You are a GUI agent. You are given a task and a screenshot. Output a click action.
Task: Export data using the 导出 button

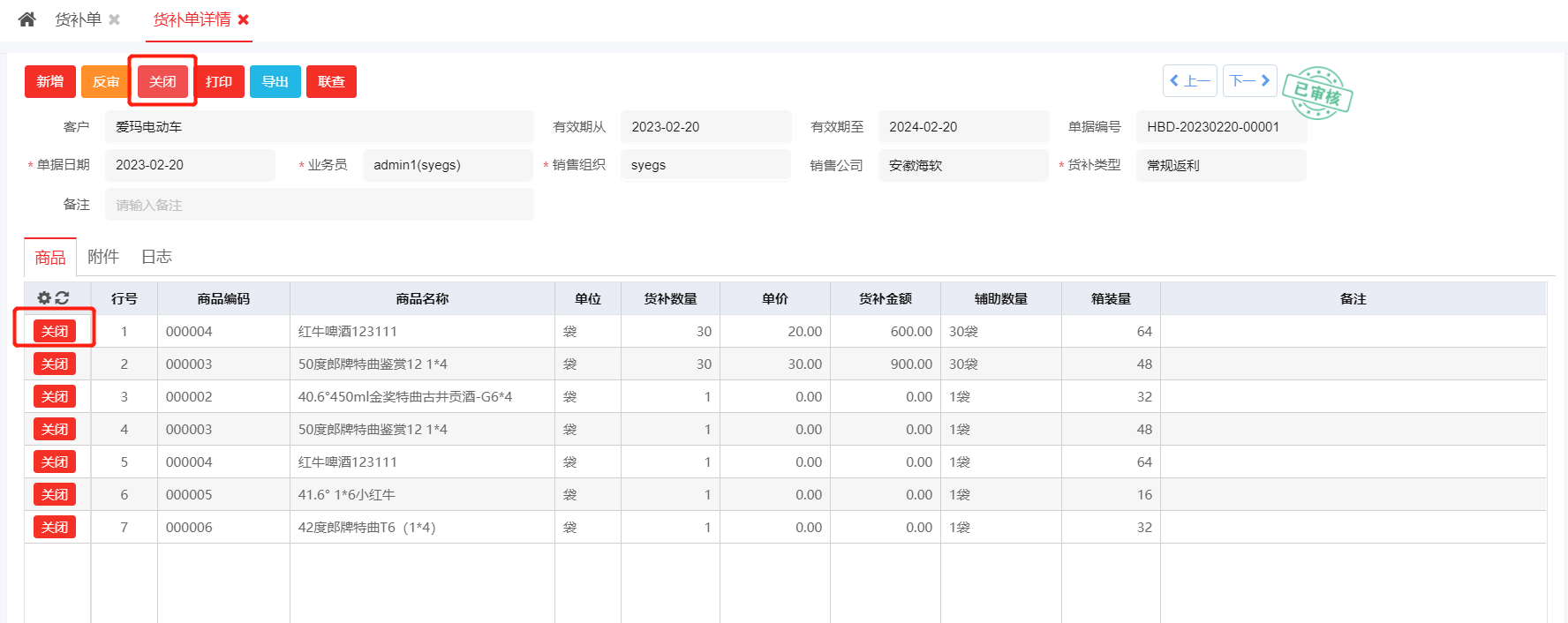[275, 82]
